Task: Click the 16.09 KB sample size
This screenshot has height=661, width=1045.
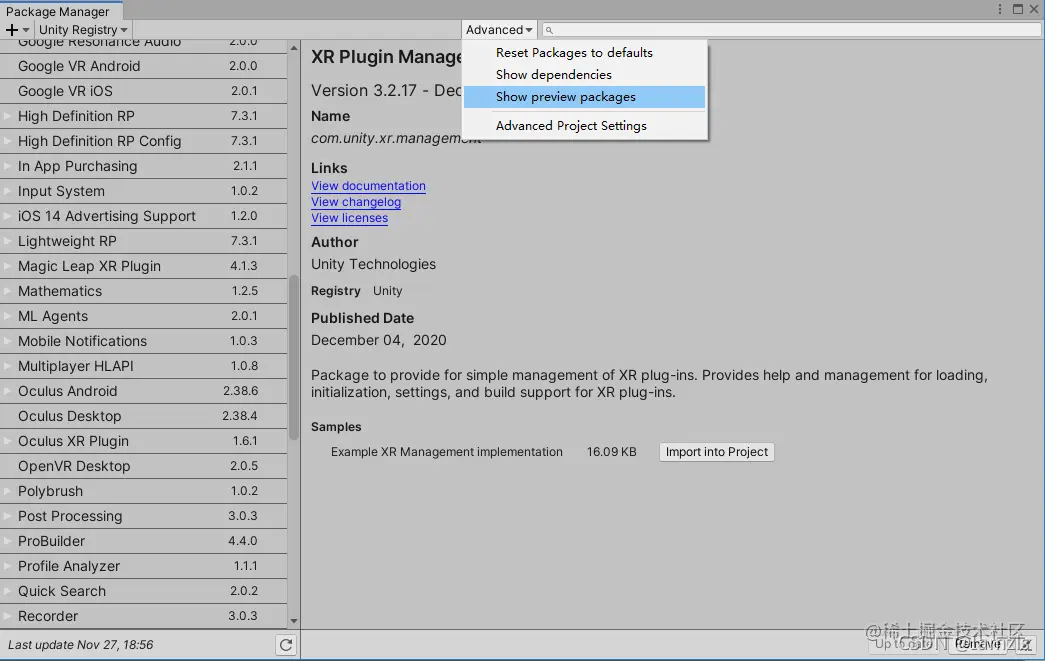Action: (611, 452)
